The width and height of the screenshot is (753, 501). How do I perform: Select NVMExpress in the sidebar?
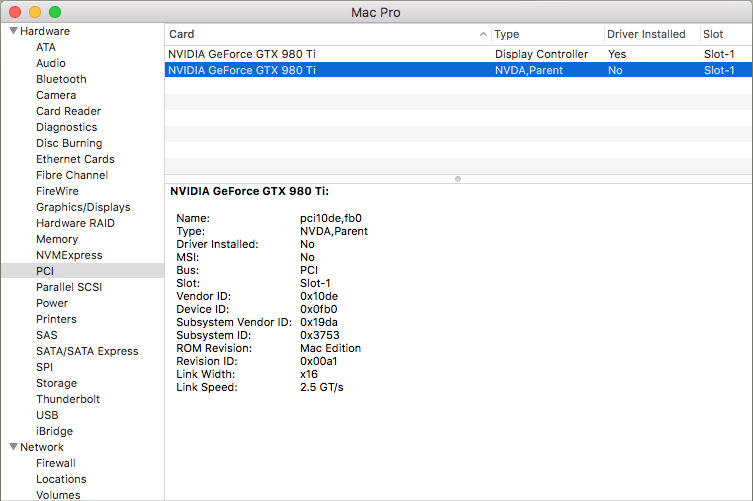tap(69, 255)
